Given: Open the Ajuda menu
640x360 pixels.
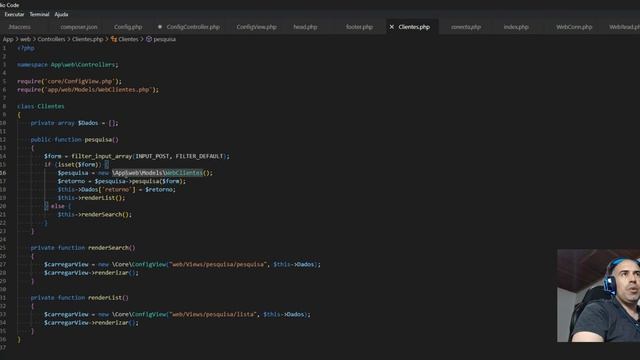Looking at the screenshot, I should (x=61, y=14).
